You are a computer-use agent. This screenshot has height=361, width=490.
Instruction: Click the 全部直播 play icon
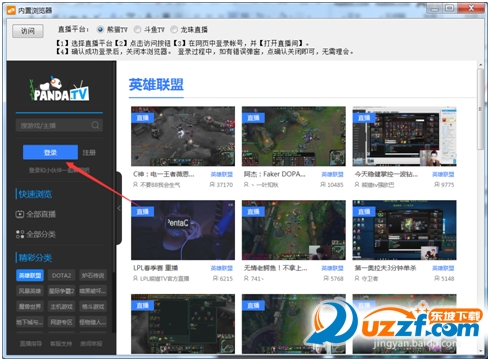tap(20, 214)
